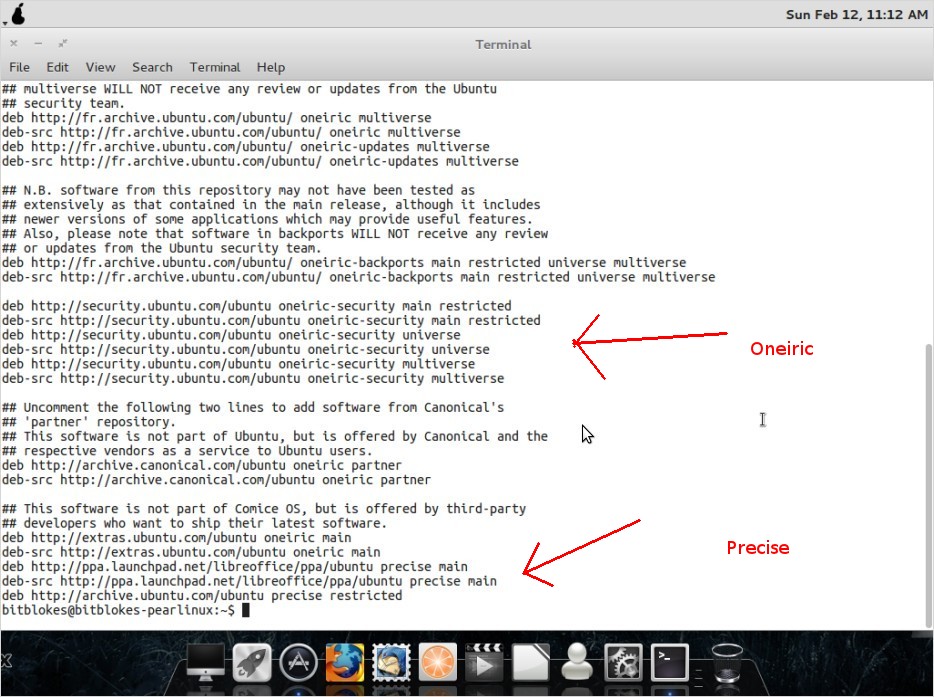Click '## security team.' comment line
Viewport: 934px width, 697px height.
tap(63, 103)
